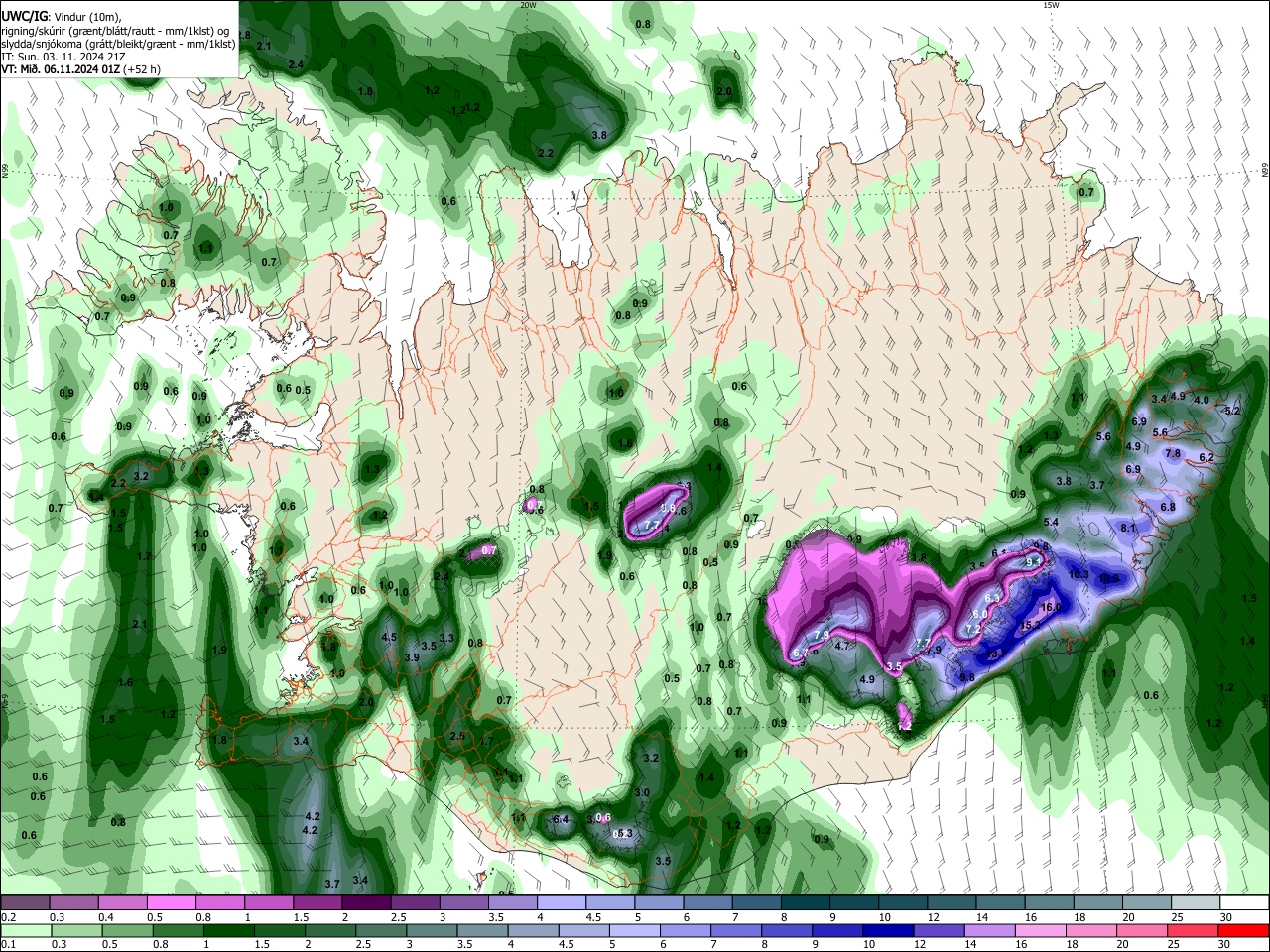Click the initial time 'IT: Sun. 03. 11. 2024 21Z'

(63, 57)
